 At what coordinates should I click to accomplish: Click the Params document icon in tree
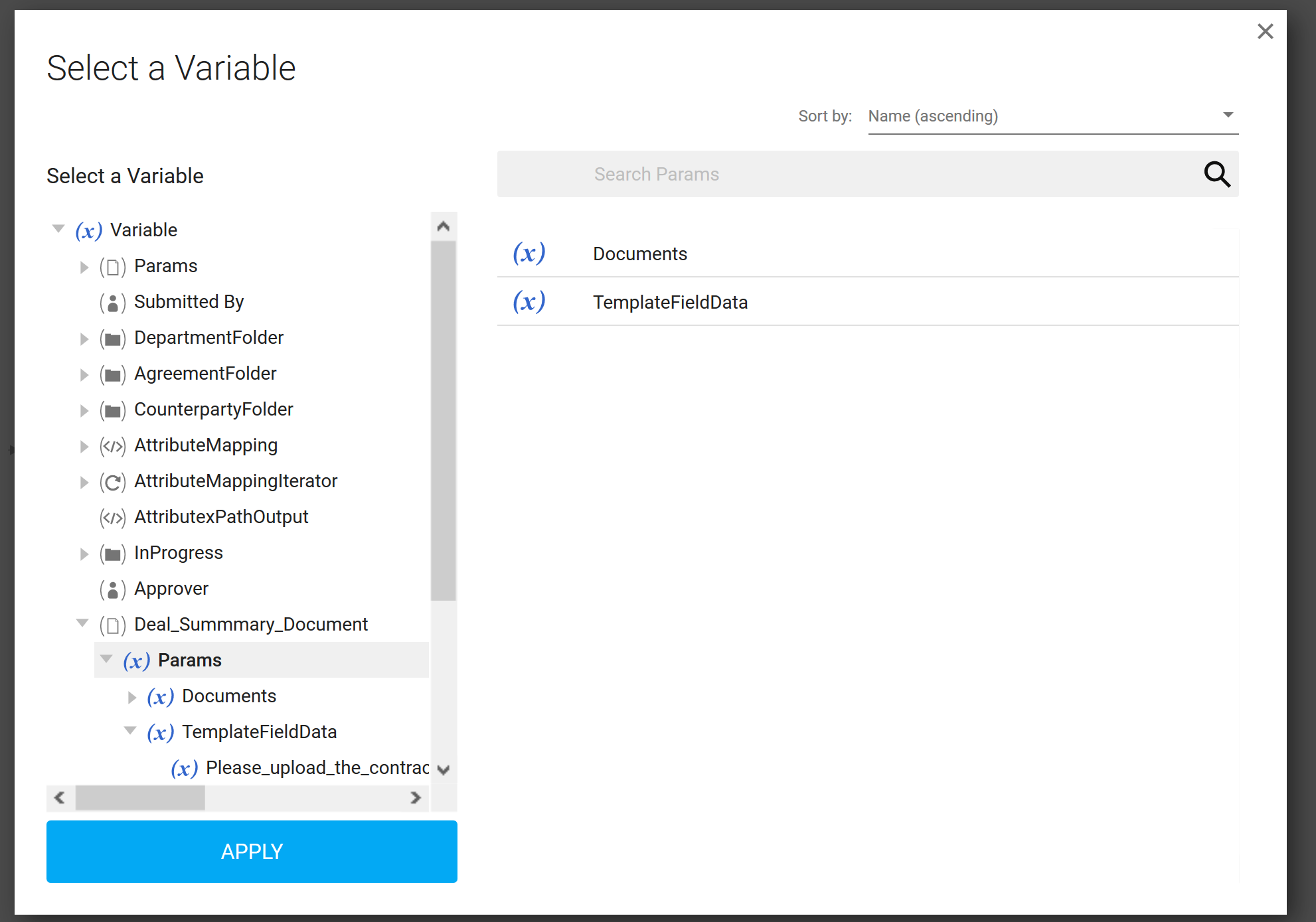tap(113, 267)
